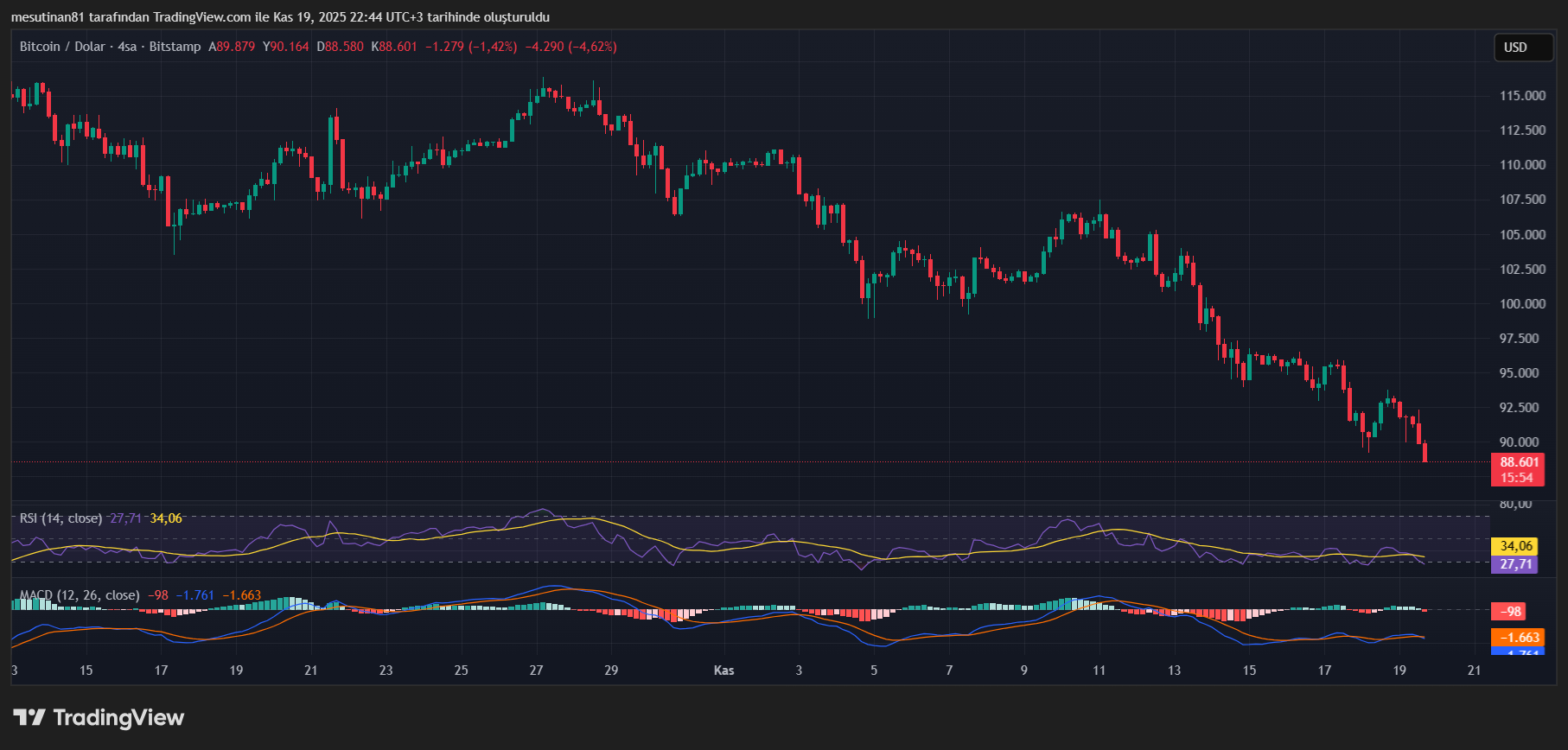Click the purple 27,71 tag on RSI axis
The height and width of the screenshot is (750, 1568).
[1516, 564]
